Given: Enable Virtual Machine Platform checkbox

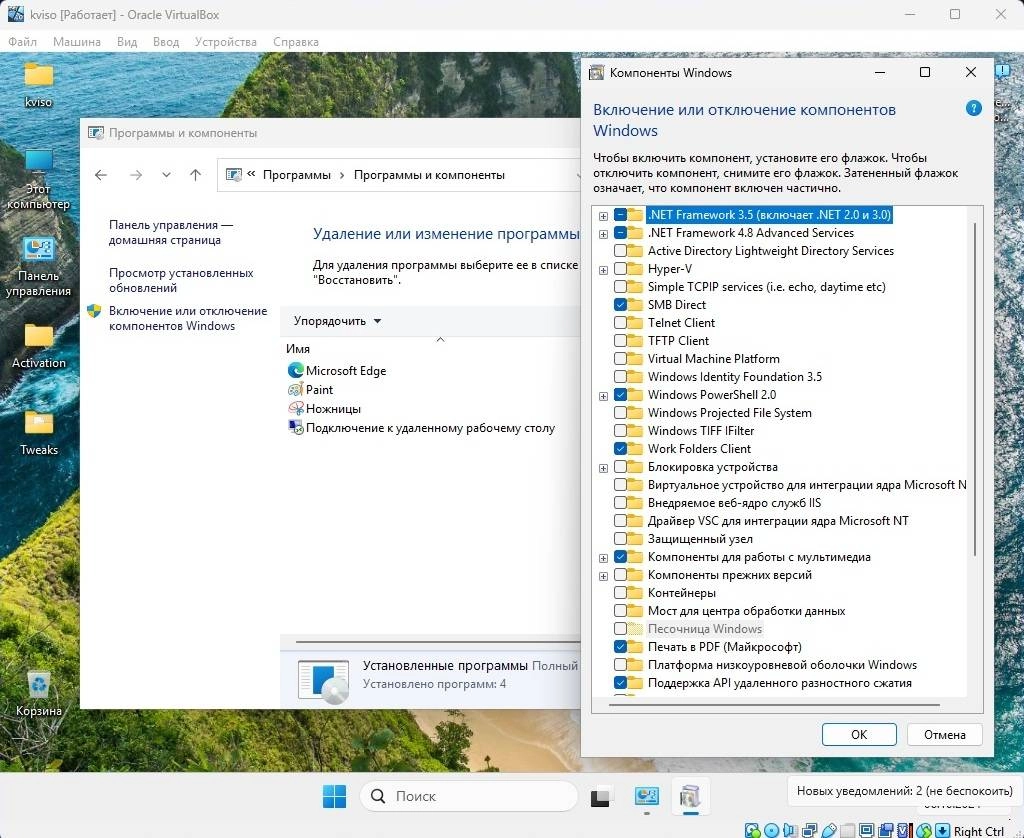Looking at the screenshot, I should click(620, 359).
